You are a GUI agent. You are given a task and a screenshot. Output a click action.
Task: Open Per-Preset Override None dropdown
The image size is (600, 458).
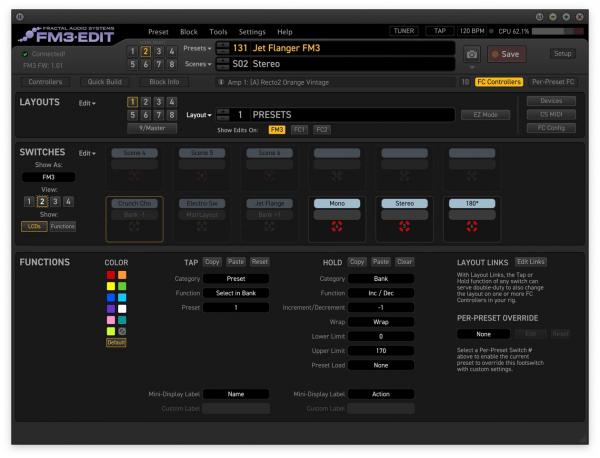[x=483, y=334]
